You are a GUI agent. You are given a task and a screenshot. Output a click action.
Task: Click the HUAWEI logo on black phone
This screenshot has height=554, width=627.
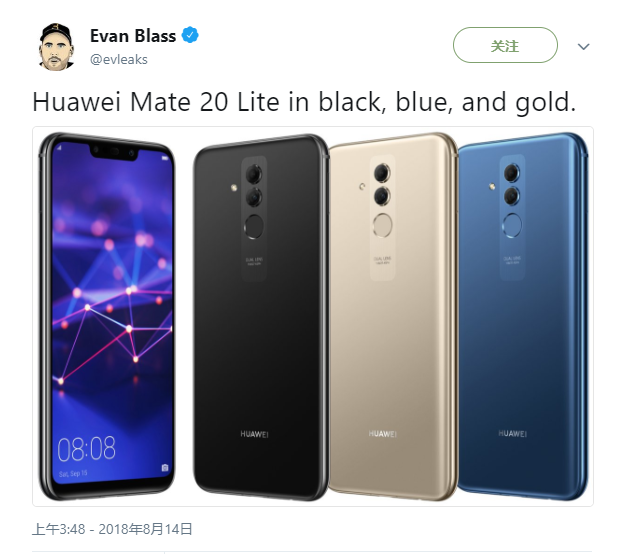[x=254, y=434]
